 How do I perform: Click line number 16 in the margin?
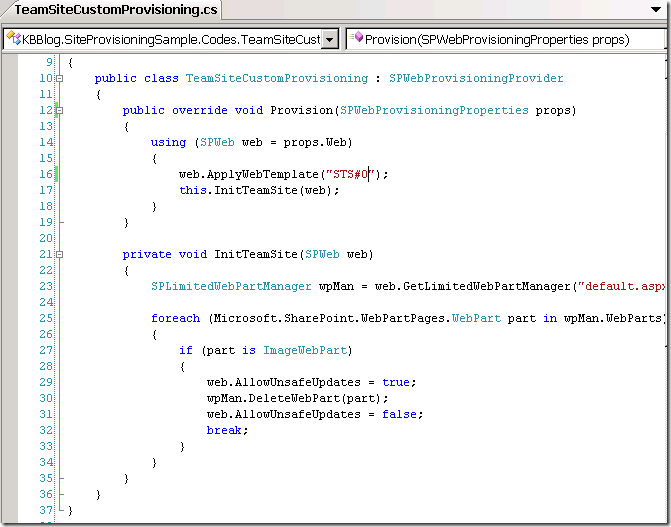pos(46,174)
